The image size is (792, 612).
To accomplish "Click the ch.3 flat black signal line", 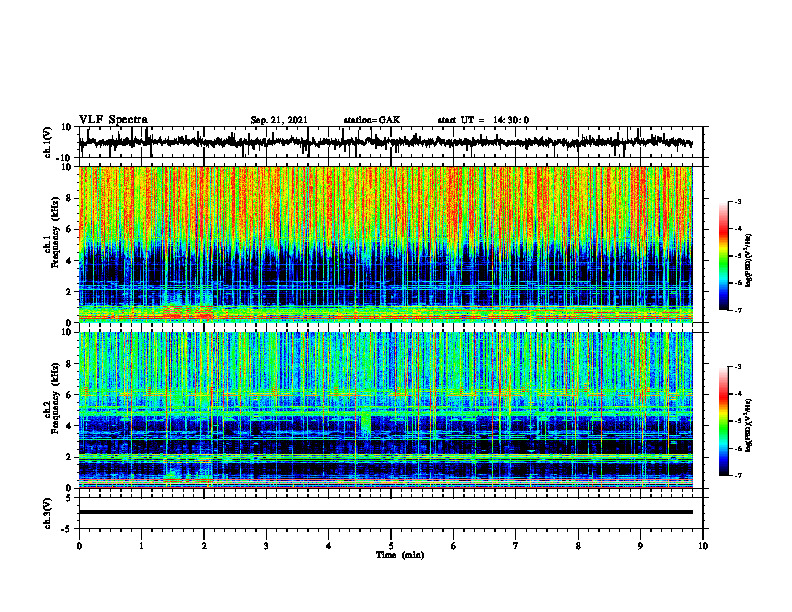I will pyautogui.click(x=386, y=512).
